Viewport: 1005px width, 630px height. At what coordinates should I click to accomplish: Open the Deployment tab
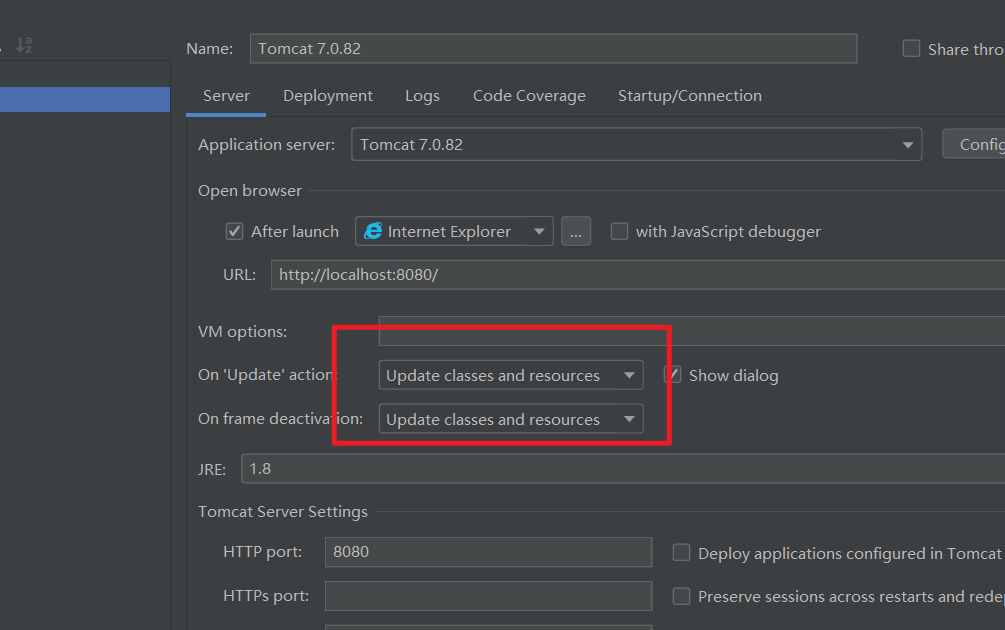coord(328,96)
